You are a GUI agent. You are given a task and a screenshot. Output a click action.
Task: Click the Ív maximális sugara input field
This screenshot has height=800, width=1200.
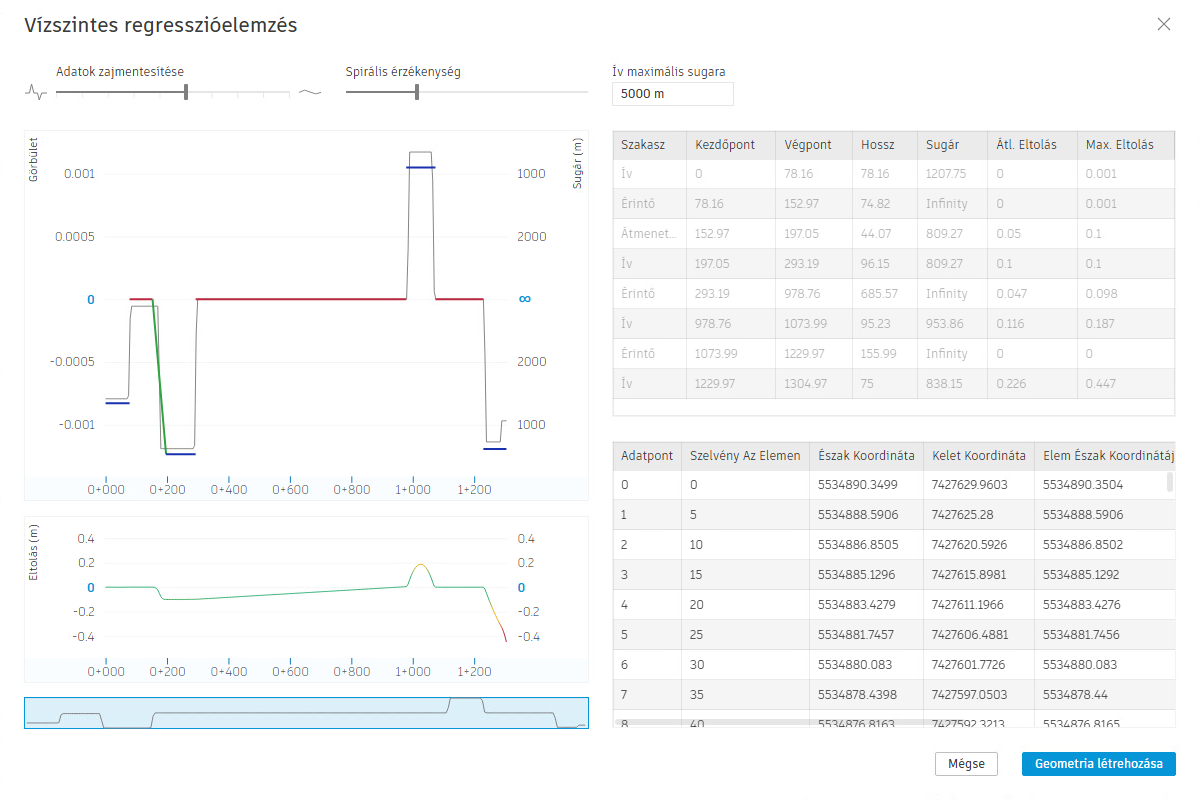pyautogui.click(x=673, y=94)
